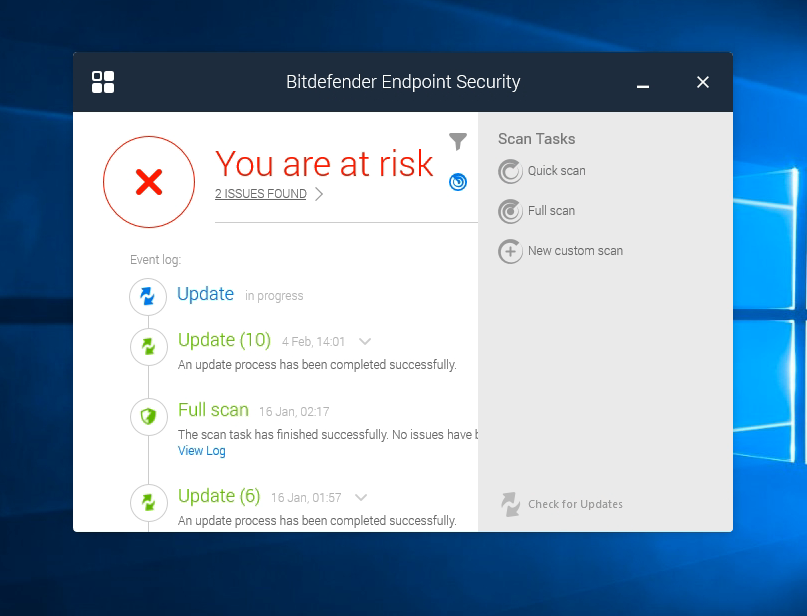This screenshot has height=616, width=807.
Task: Click the Full scan shield icon in event log
Action: [148, 416]
